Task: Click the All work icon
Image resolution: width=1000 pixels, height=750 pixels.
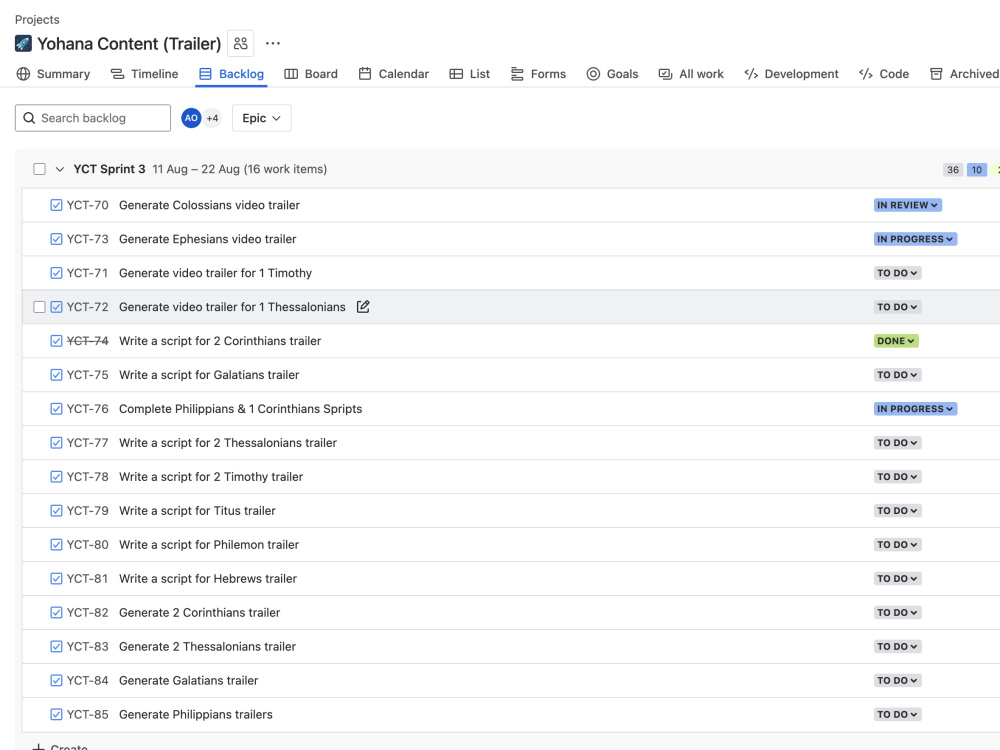Action: point(665,74)
